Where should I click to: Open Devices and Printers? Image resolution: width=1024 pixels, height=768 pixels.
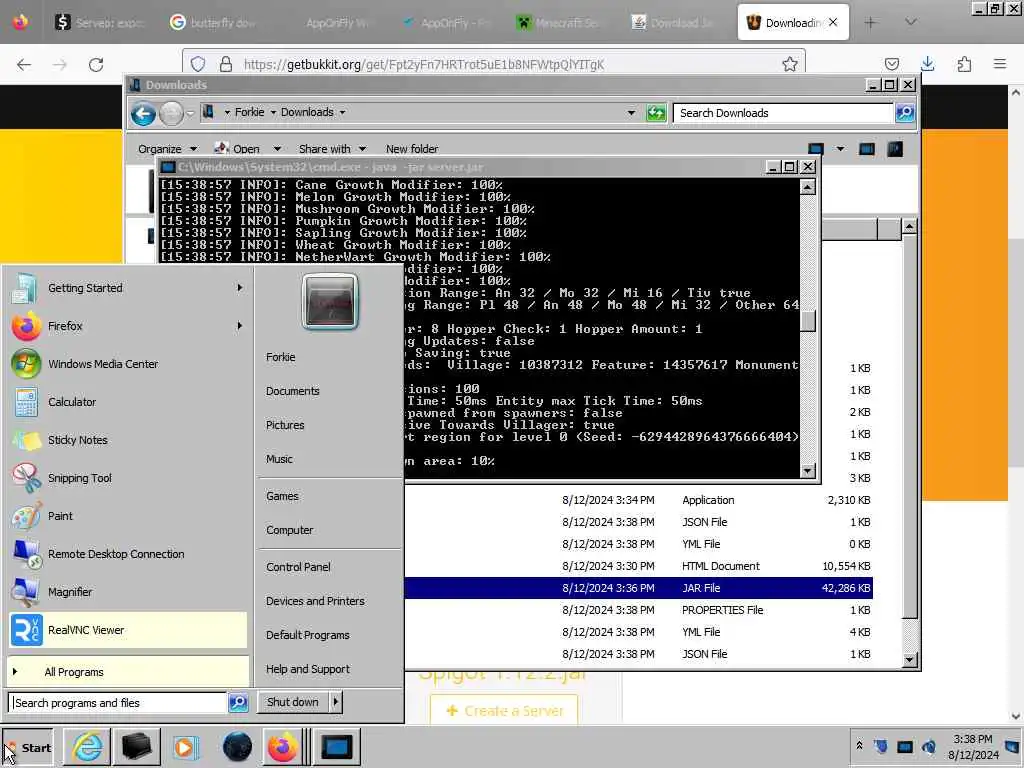coord(315,601)
